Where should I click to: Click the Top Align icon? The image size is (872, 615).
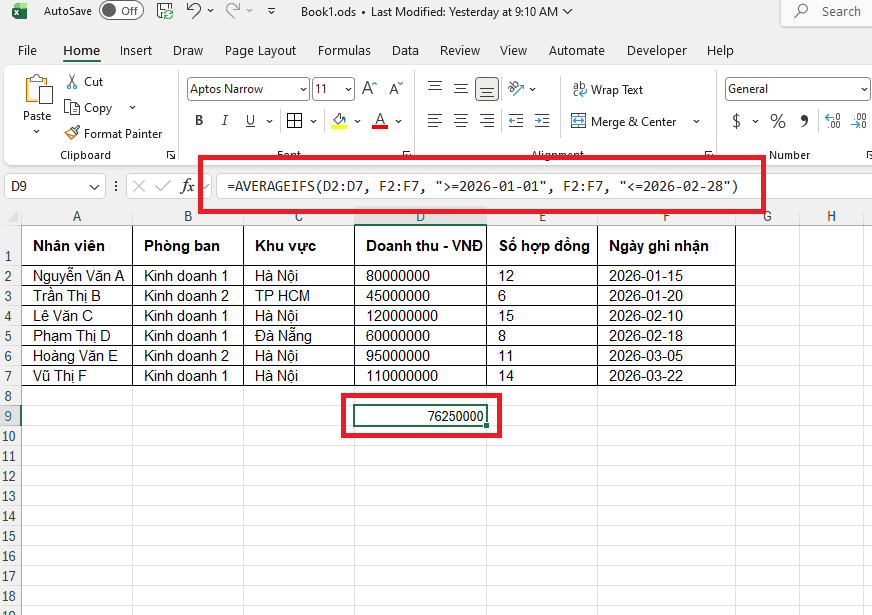435,88
